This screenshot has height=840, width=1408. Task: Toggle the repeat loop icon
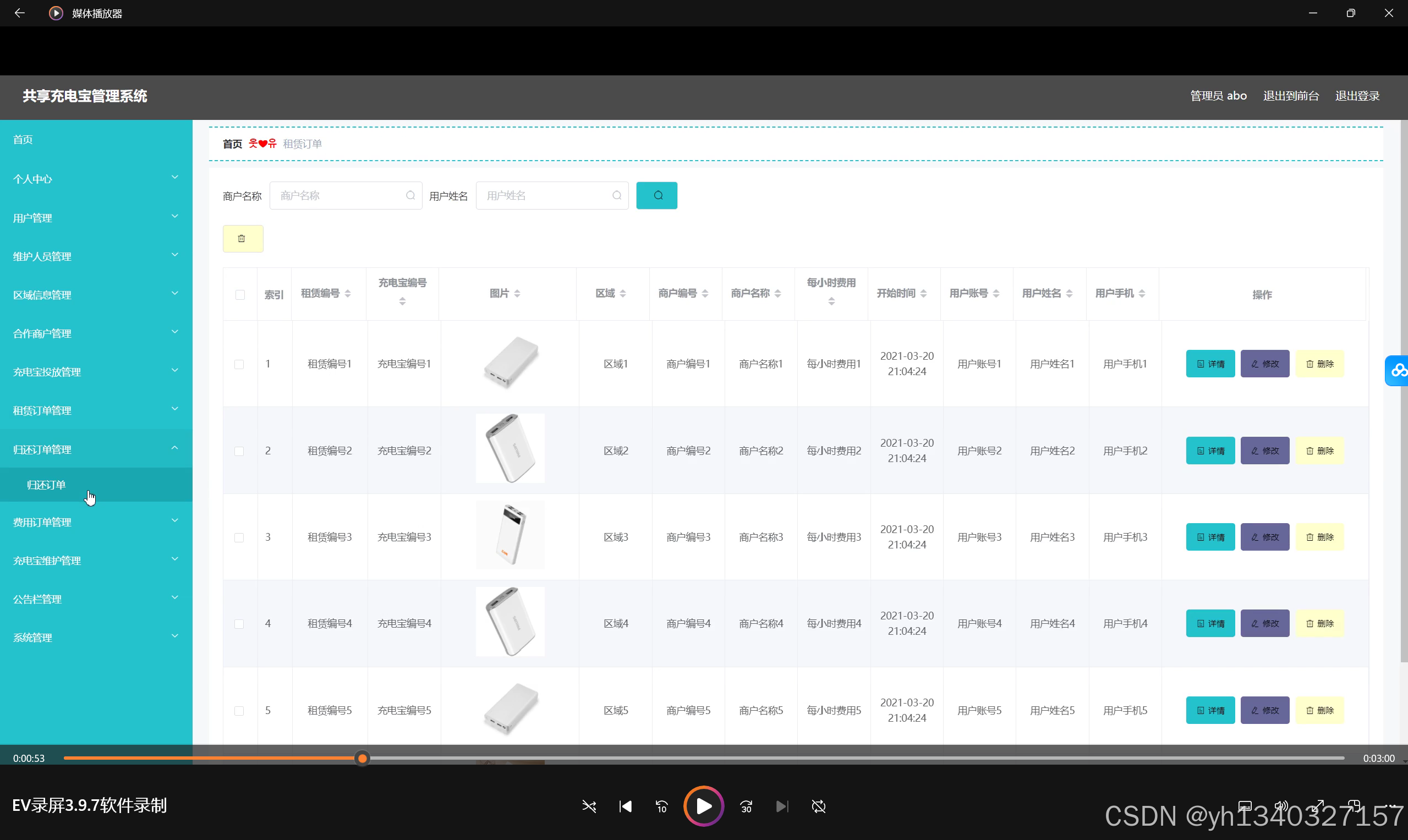pos(818,806)
